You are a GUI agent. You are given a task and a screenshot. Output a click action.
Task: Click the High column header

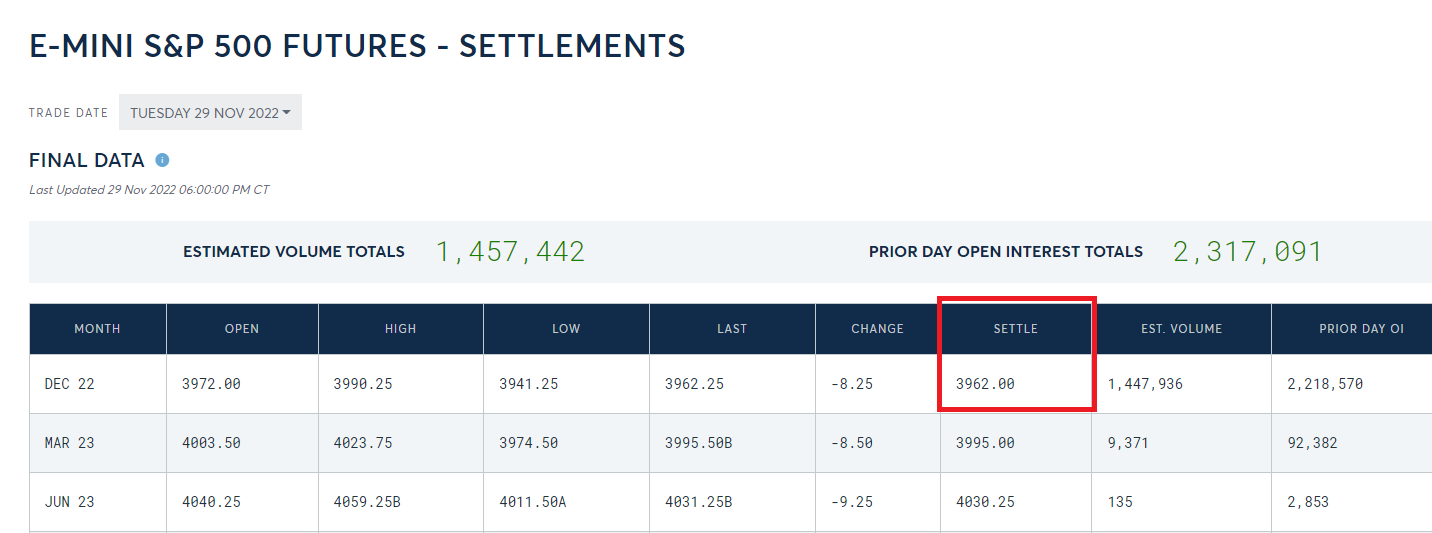tap(400, 329)
